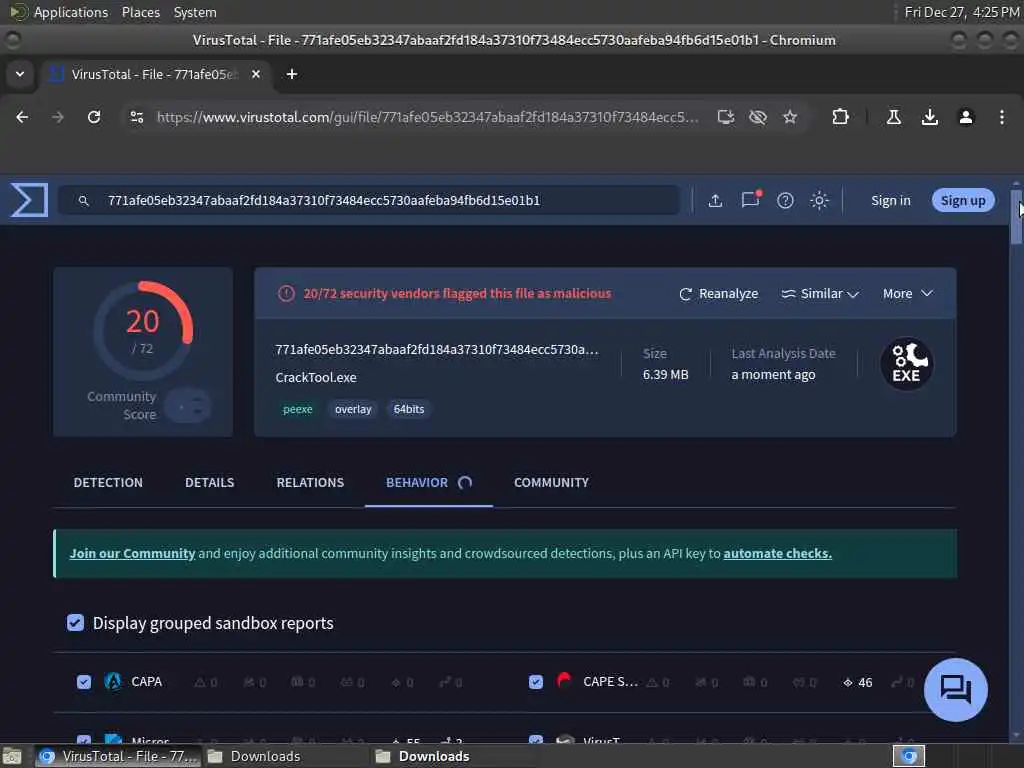
Task: Open the Applications menu
Action: coord(71,12)
